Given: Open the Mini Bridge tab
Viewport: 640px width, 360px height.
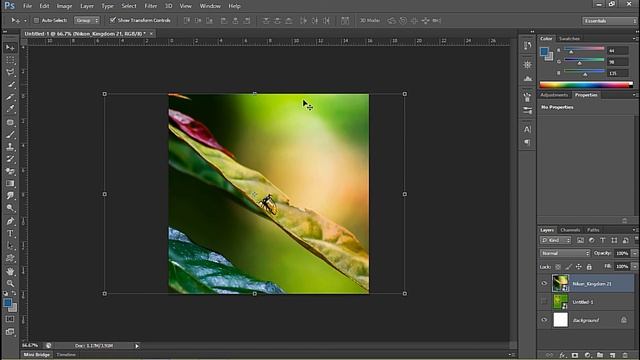Looking at the screenshot, I should (36, 355).
